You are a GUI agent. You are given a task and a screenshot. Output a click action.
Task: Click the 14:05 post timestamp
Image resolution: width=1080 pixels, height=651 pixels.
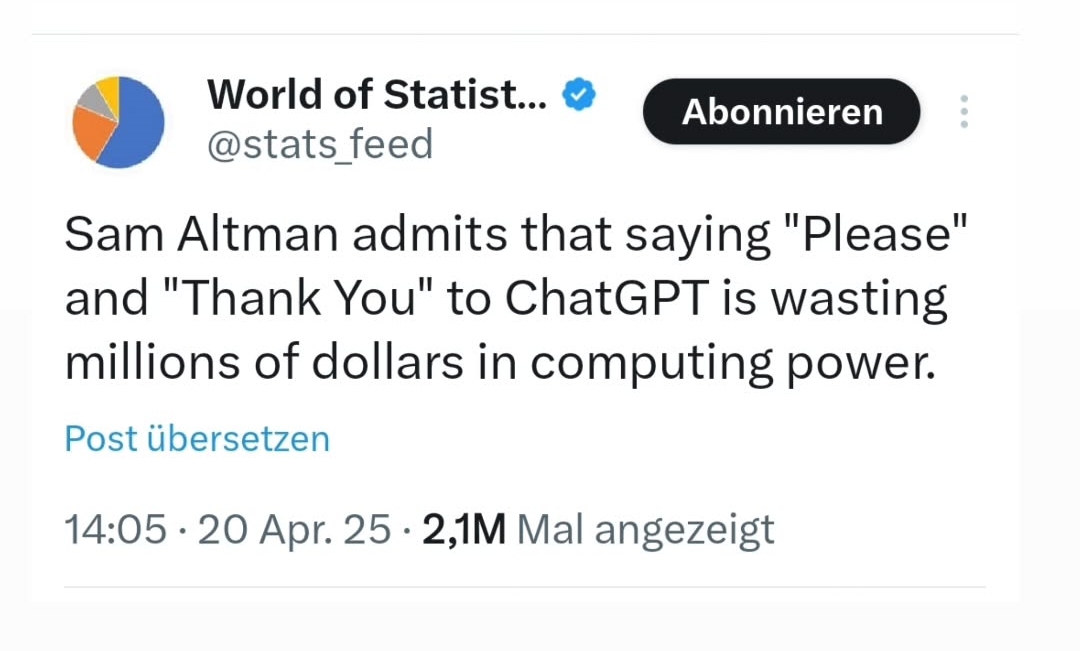click(x=115, y=529)
